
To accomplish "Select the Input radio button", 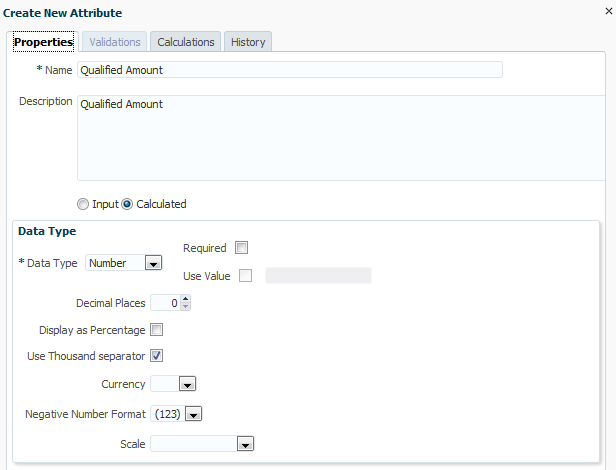I will pos(84,204).
